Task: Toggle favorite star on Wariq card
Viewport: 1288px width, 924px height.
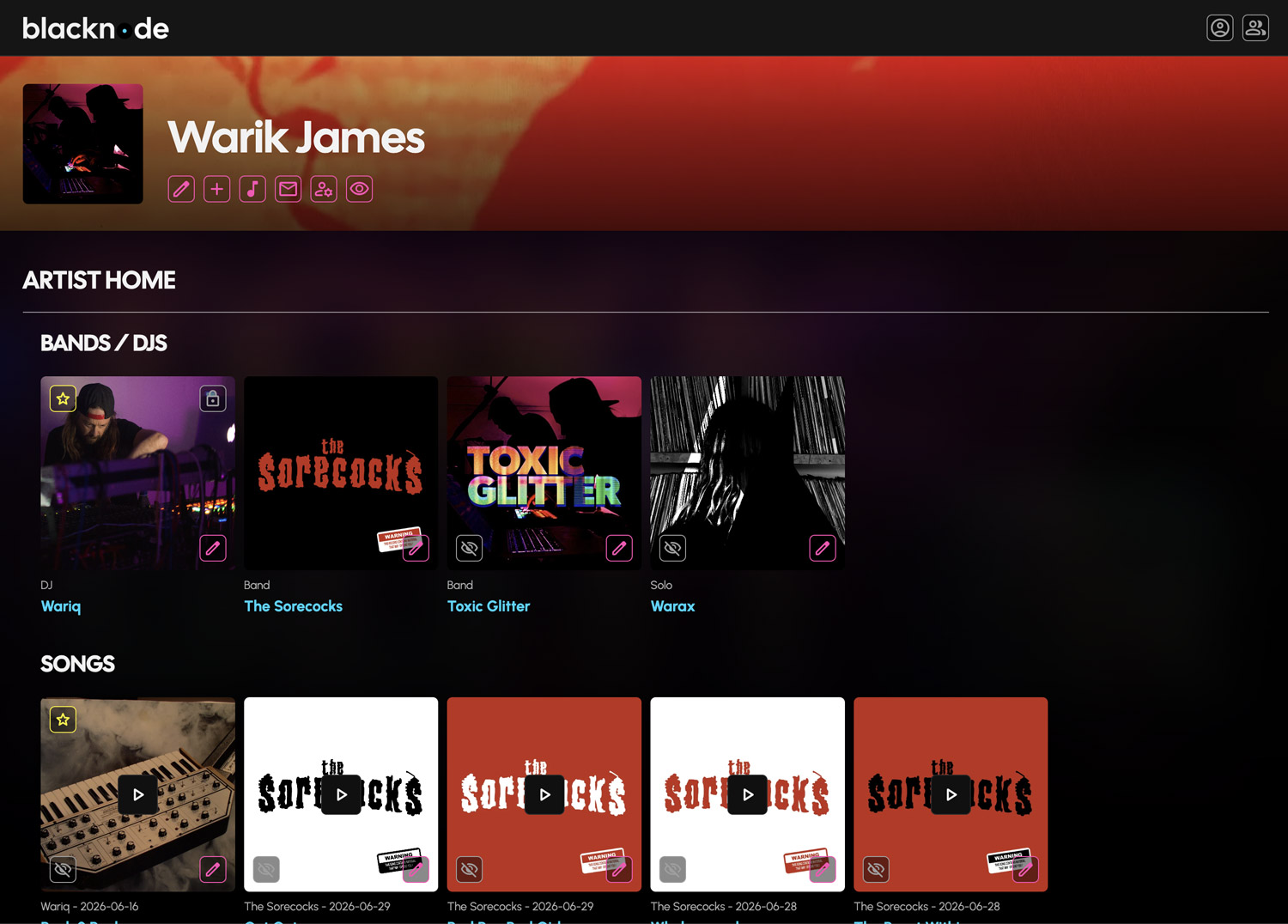Action: click(63, 398)
